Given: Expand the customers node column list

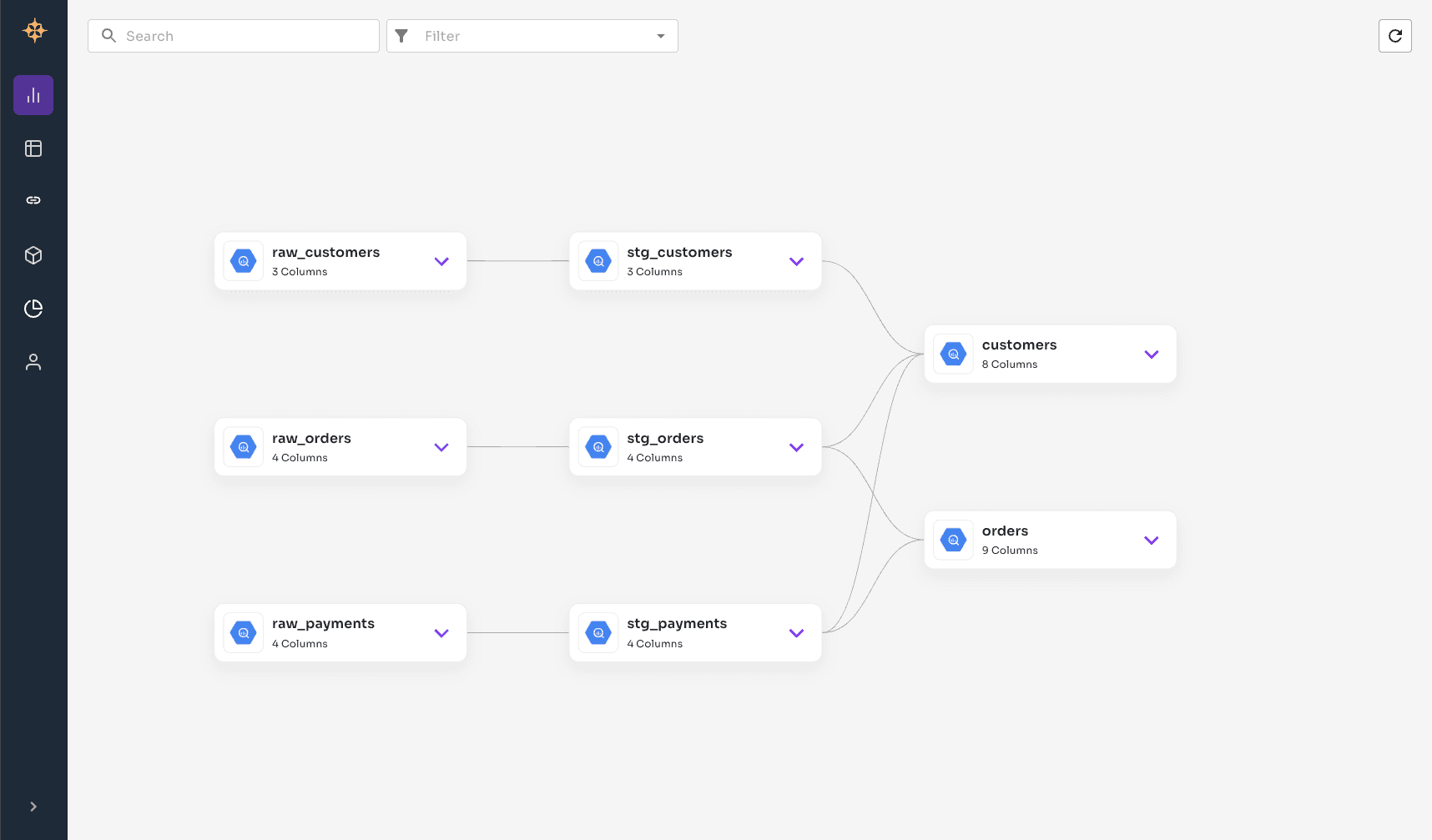Looking at the screenshot, I should click(x=1151, y=355).
